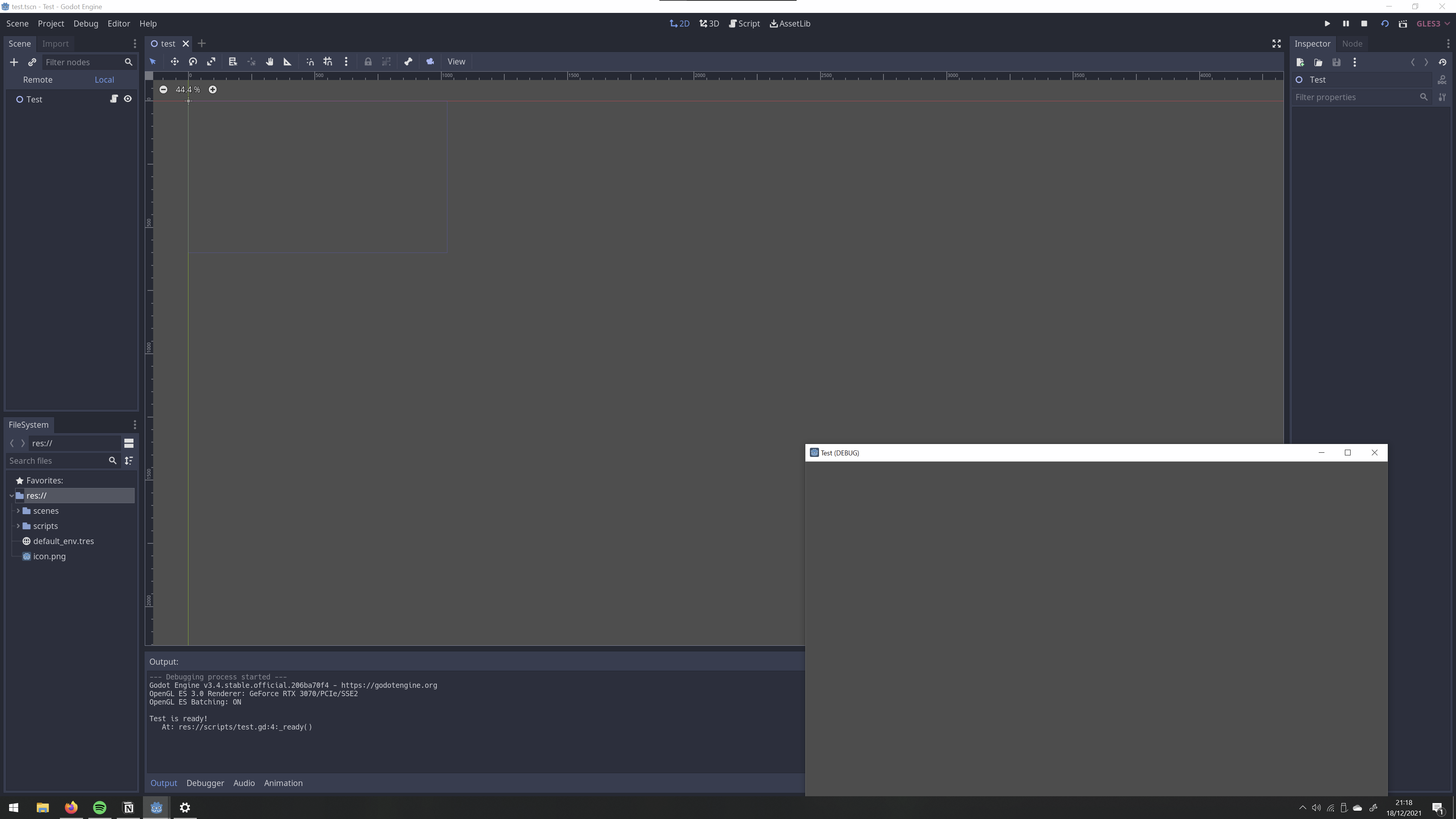Switch to the Debugger tab
Screen dimensions: 1456x819
pyautogui.click(x=205, y=783)
